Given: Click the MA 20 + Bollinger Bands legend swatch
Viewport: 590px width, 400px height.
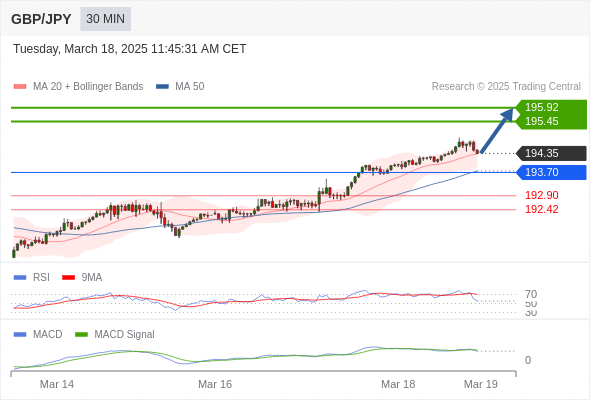Looking at the screenshot, I should [x=20, y=87].
